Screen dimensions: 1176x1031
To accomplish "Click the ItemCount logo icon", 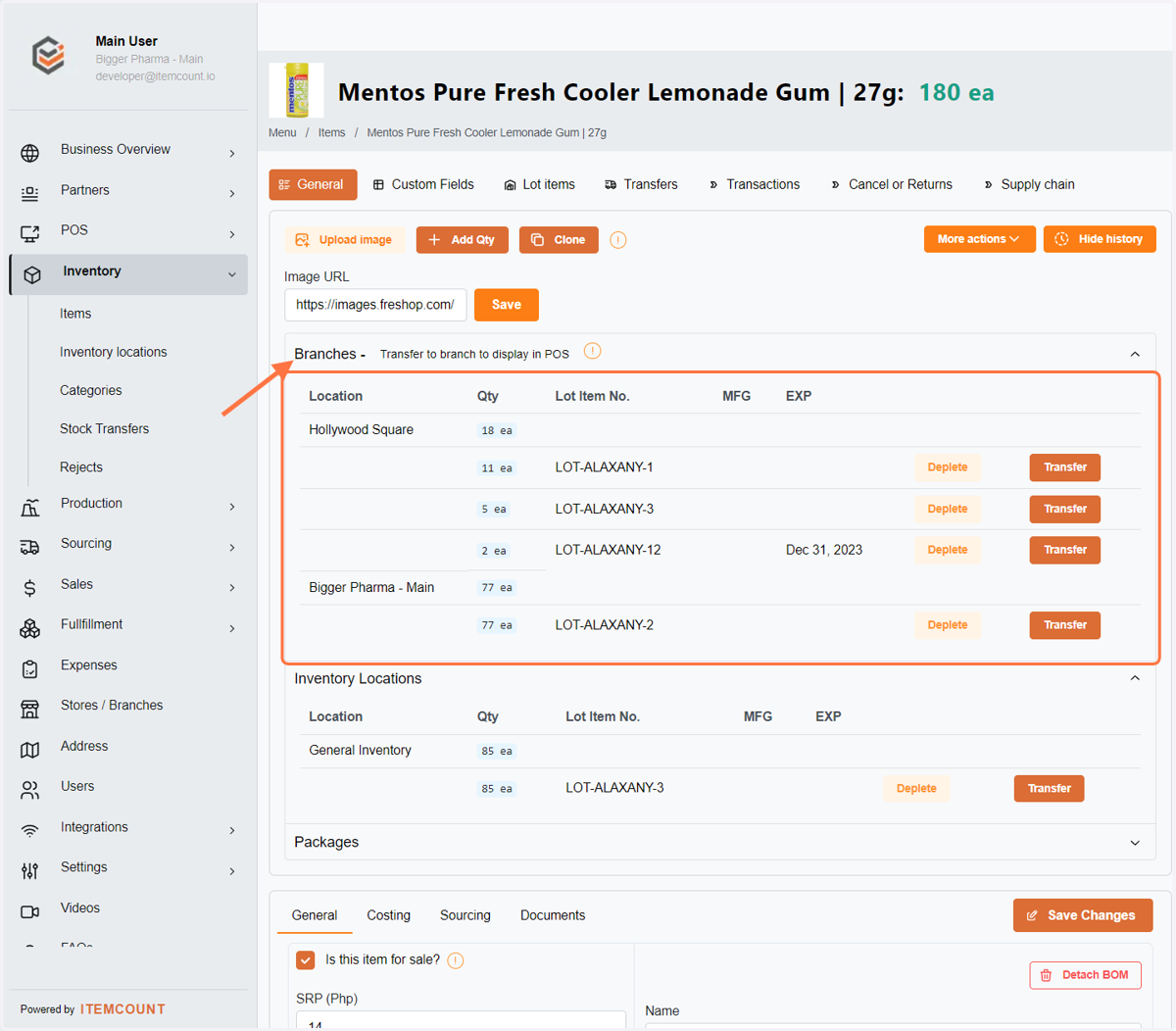I will pos(48,56).
